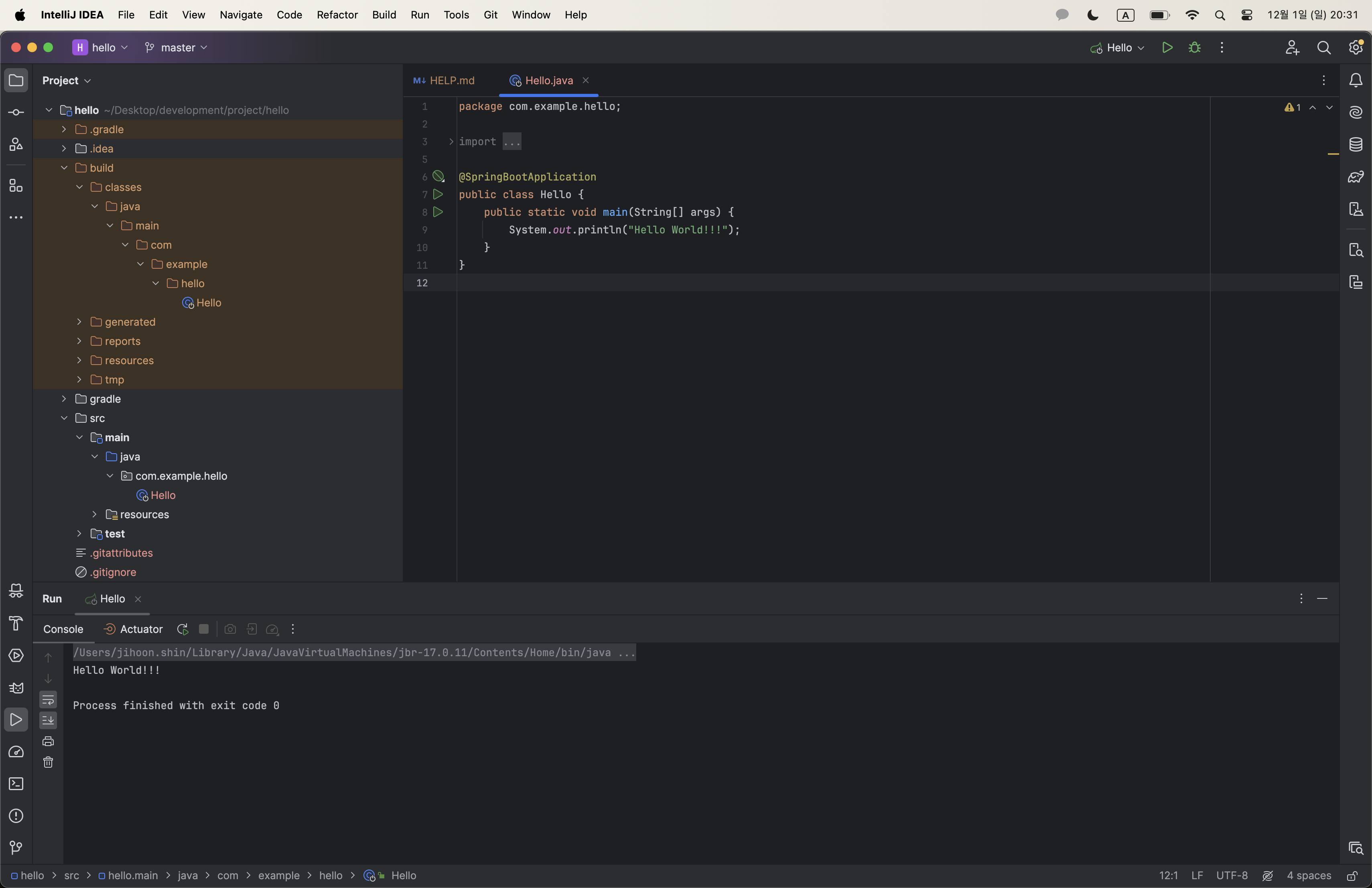
Task: Toggle Soft-Wrap in console
Action: tap(48, 699)
